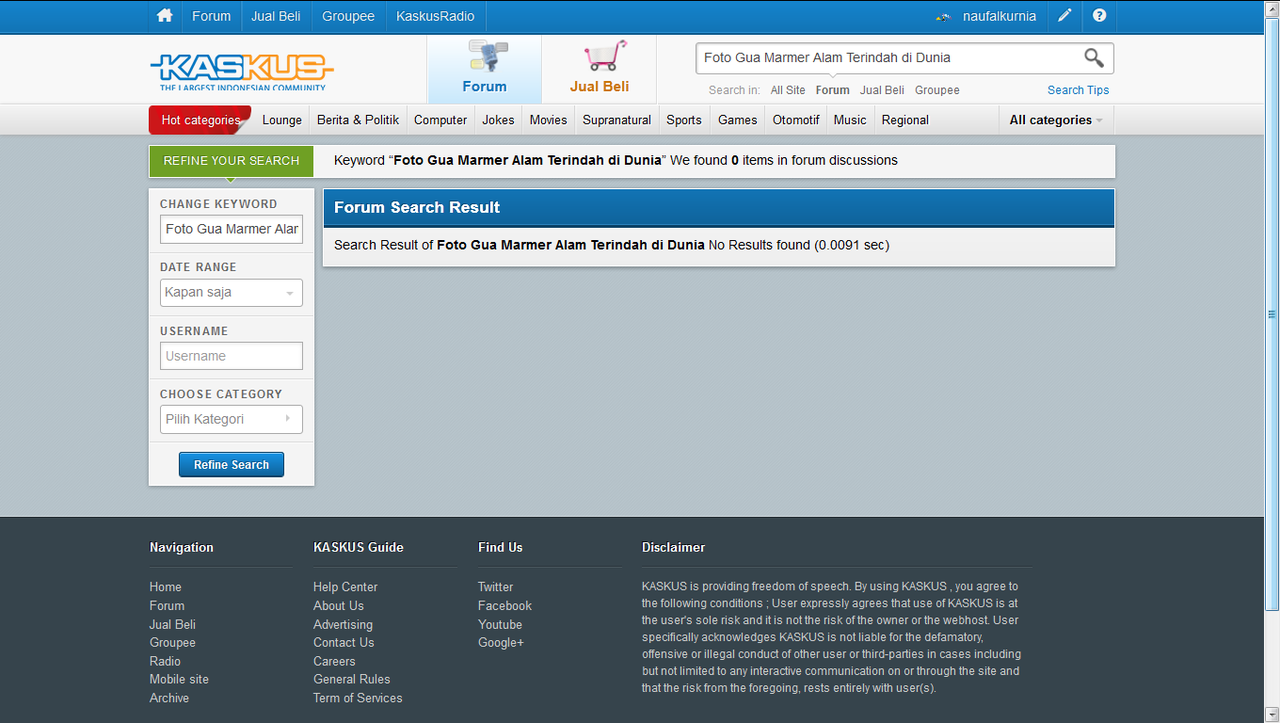The width and height of the screenshot is (1280, 723).
Task: Open the General Rules link
Action: point(352,680)
